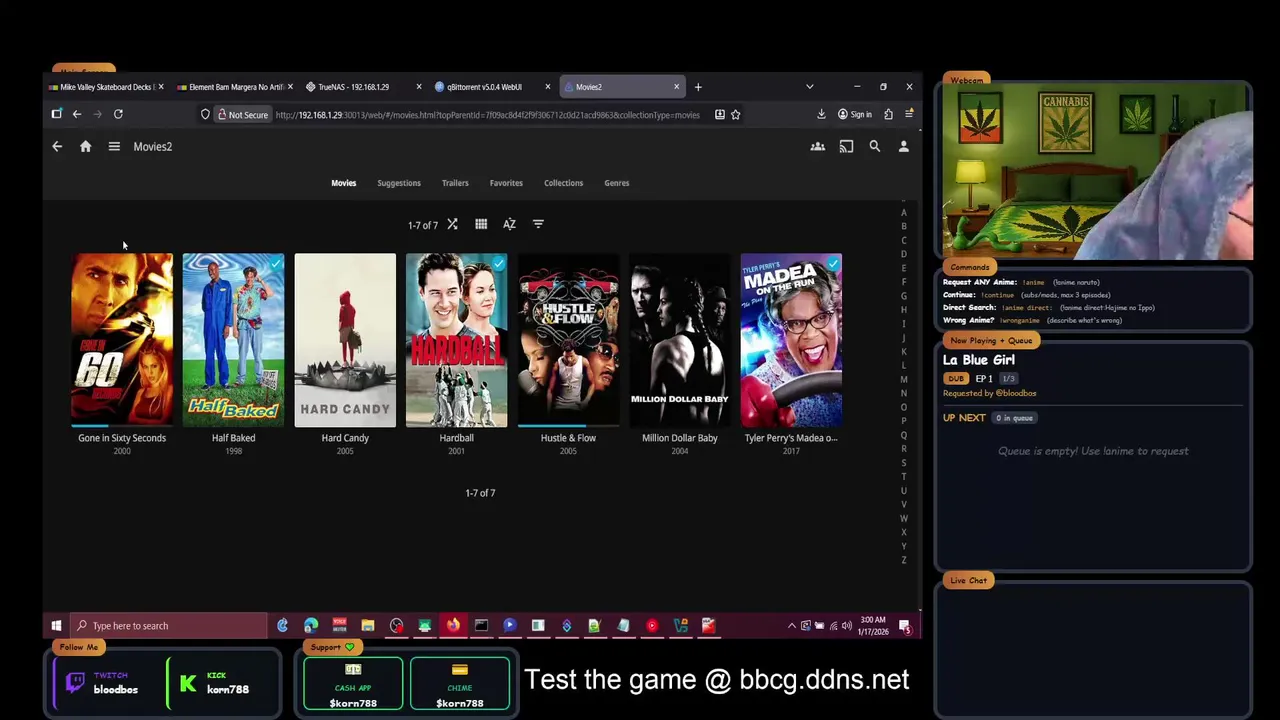Jump to letter Z in alphabet picker
This screenshot has height=720, width=1280.
tap(904, 560)
